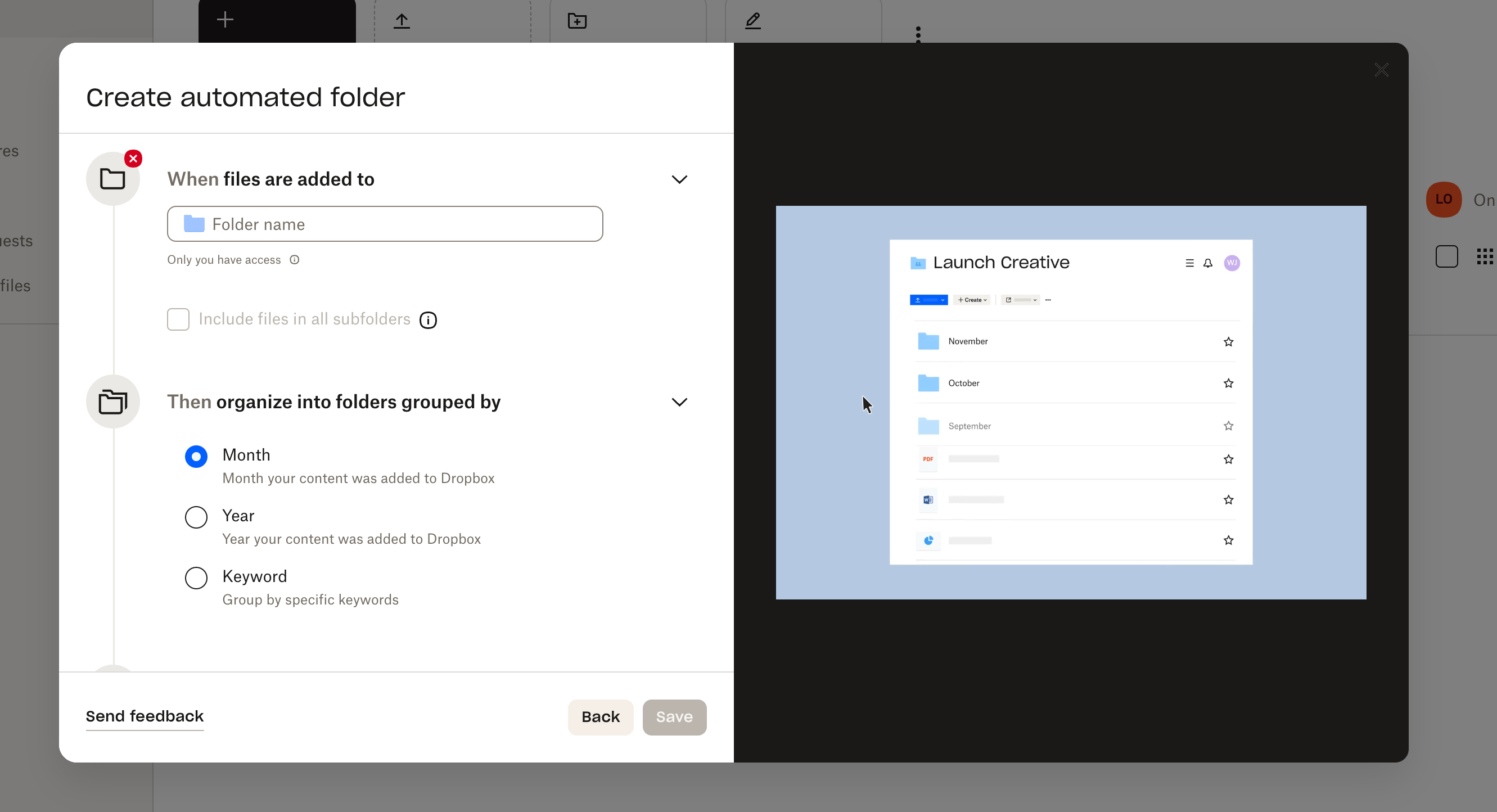Click the red error badge on folder icon

coord(133,159)
